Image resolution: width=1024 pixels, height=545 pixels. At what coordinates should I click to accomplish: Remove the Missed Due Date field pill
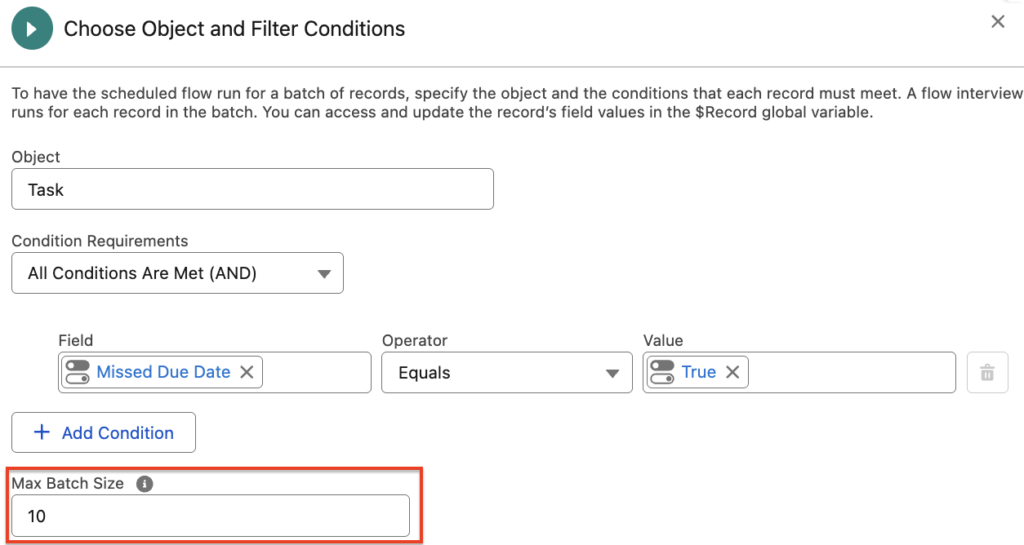pyautogui.click(x=247, y=372)
